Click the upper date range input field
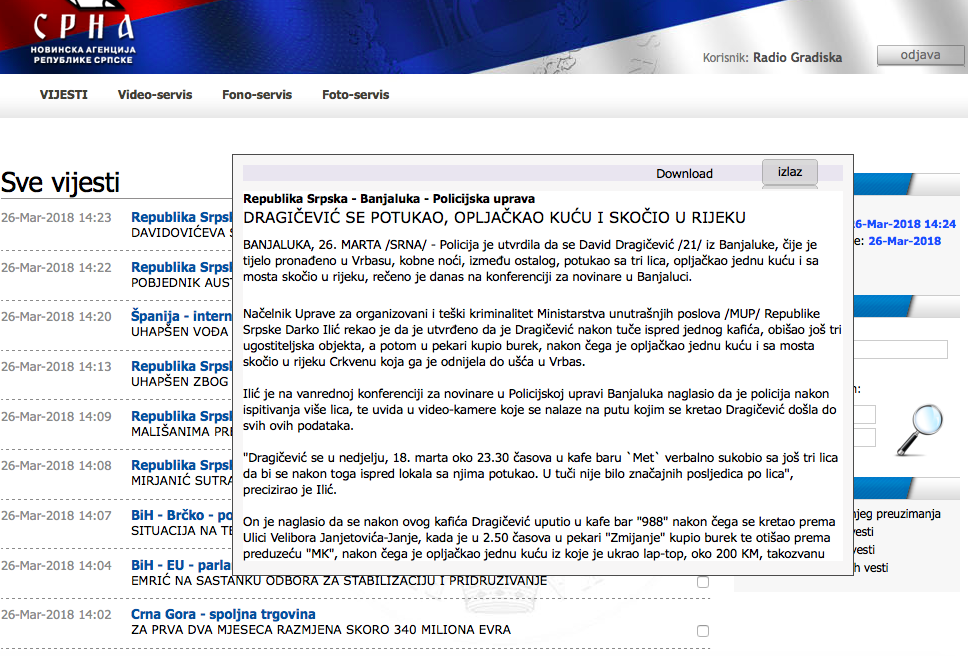Viewport: 968px width, 656px height. (864, 414)
